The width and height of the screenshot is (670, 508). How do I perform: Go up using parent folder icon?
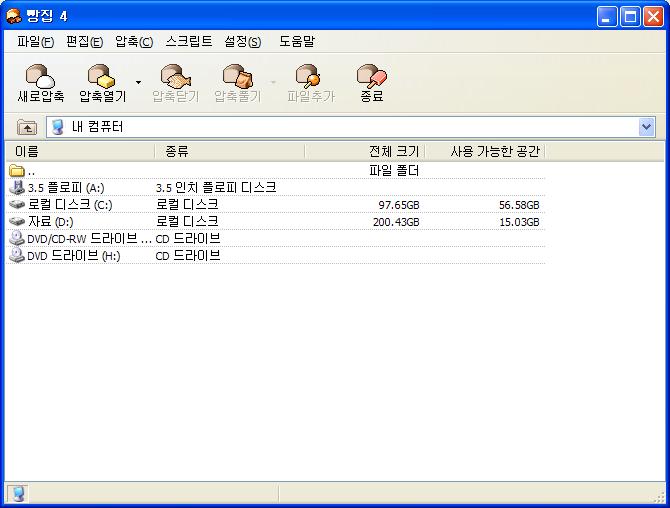coord(27,127)
